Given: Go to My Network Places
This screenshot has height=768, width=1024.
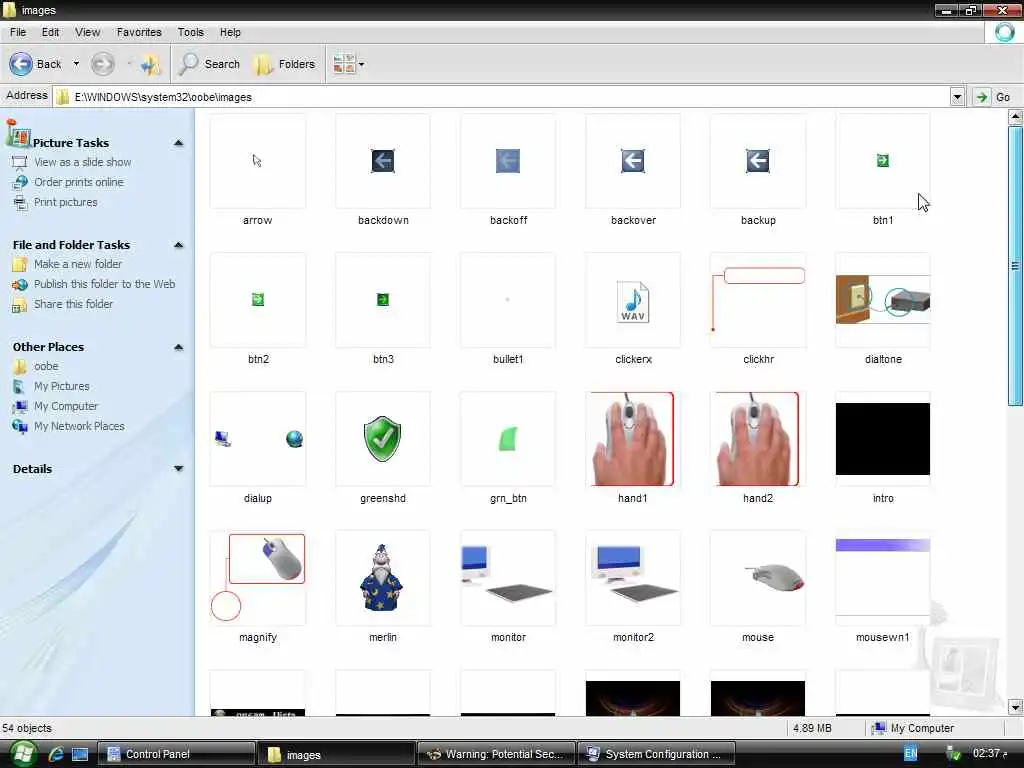Looking at the screenshot, I should click(79, 426).
